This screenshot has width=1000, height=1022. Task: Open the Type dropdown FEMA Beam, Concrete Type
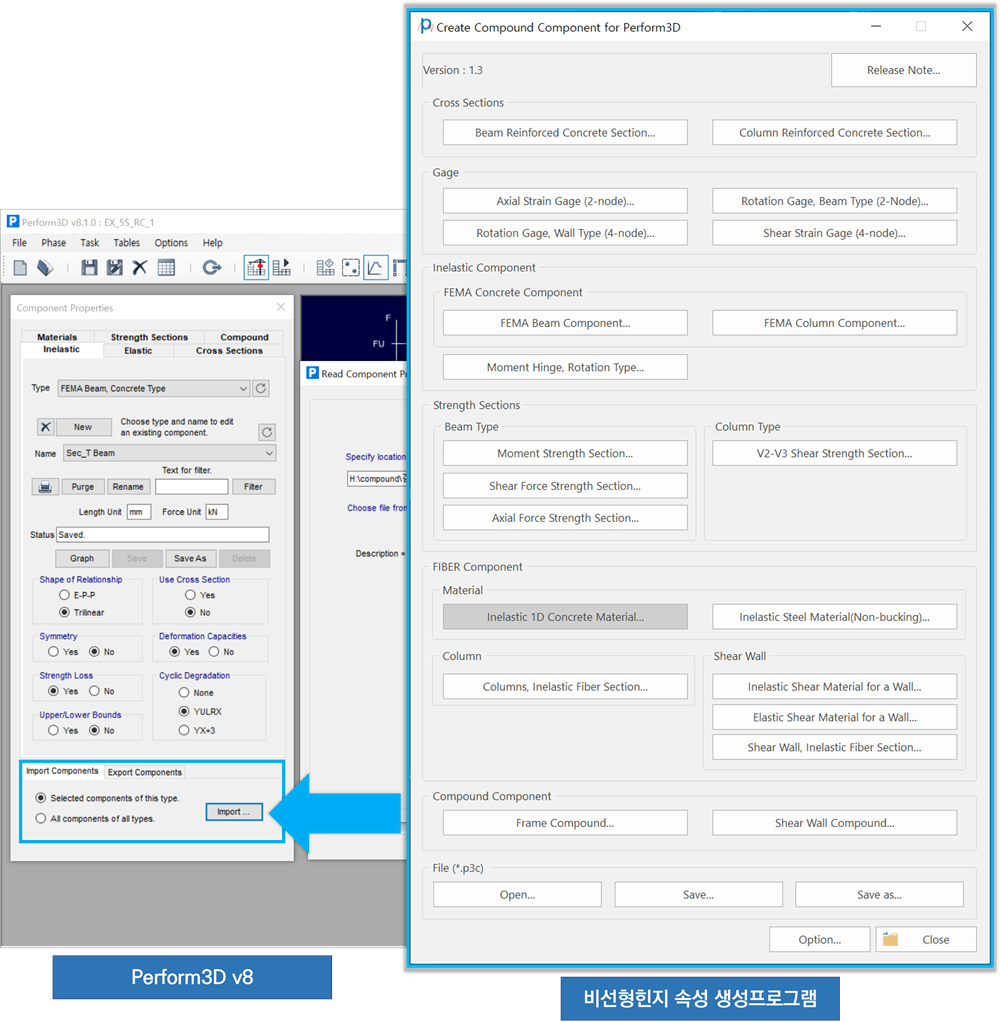[x=154, y=388]
